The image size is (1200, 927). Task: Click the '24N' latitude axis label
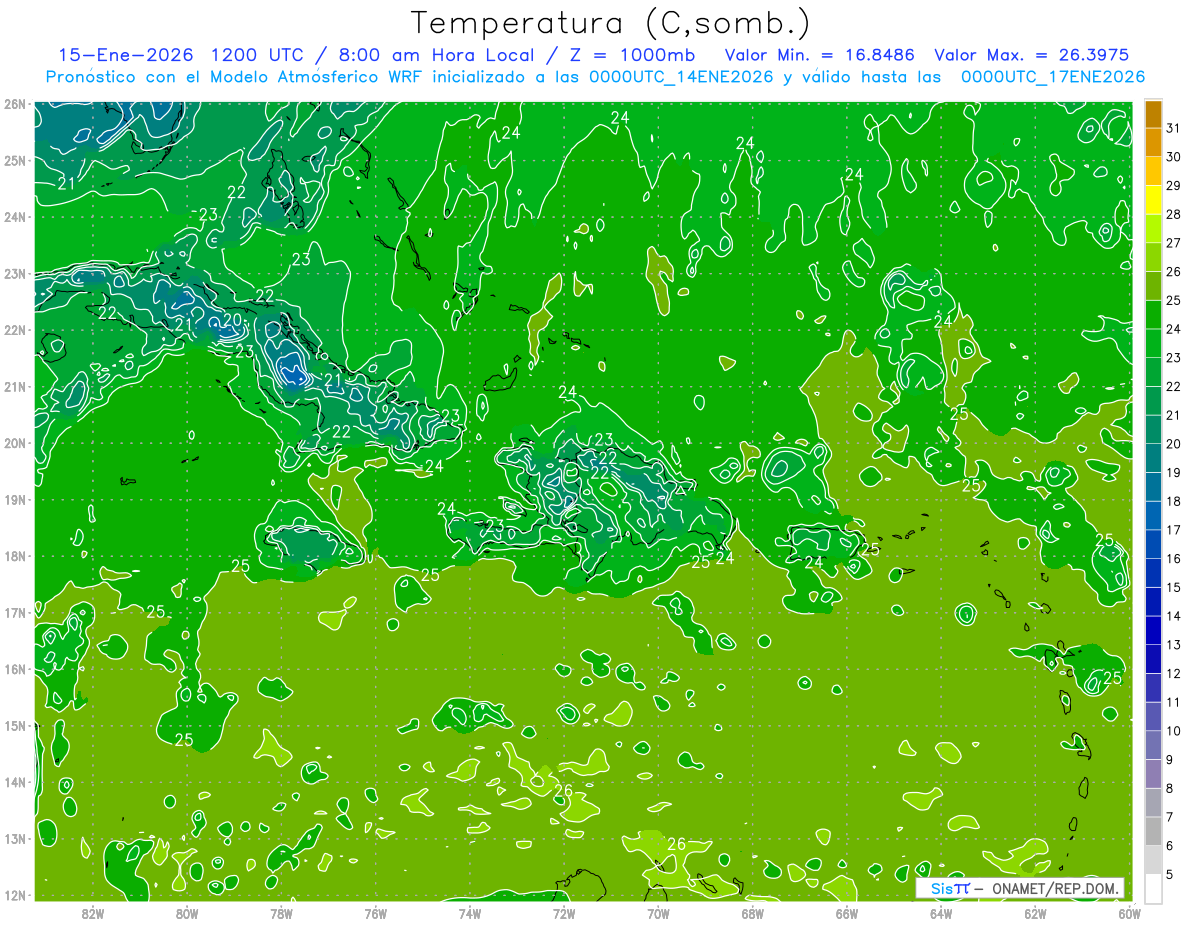14,217
